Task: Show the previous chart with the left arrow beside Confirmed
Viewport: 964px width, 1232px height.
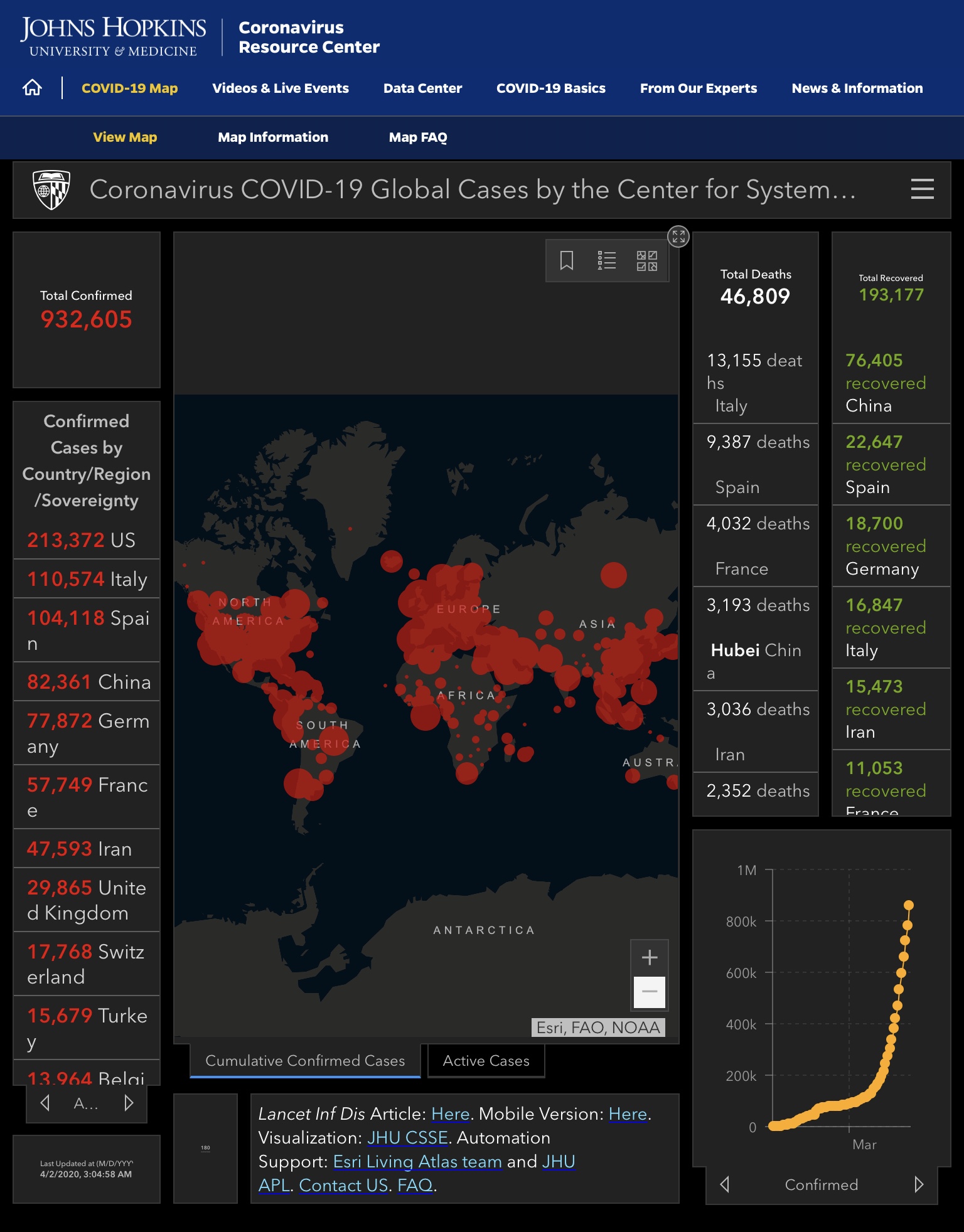Action: [725, 1184]
